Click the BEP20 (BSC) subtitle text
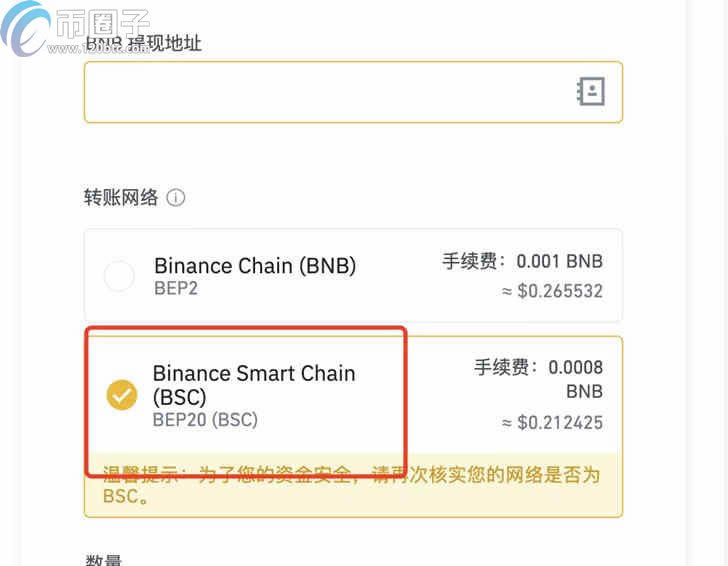The image size is (728, 566). click(205, 420)
